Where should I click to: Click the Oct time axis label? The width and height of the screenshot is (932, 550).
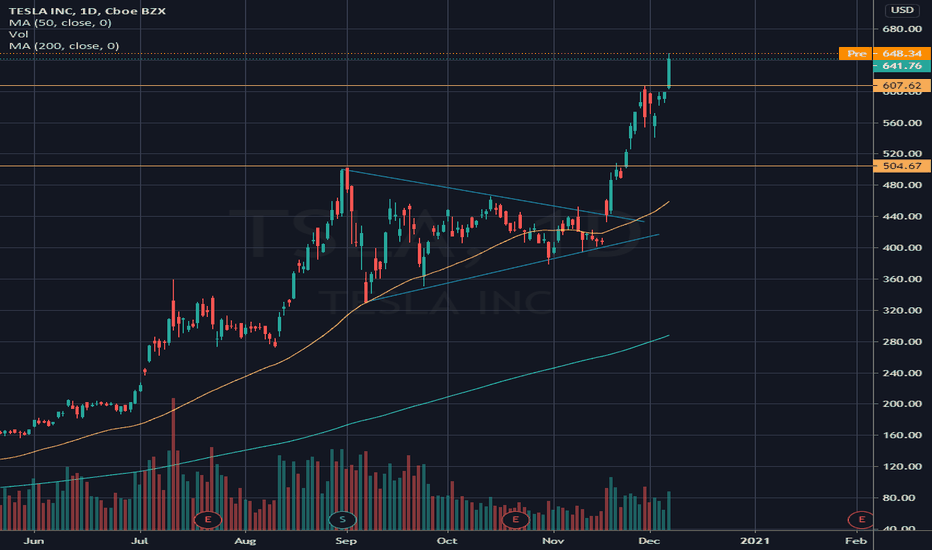[x=447, y=540]
